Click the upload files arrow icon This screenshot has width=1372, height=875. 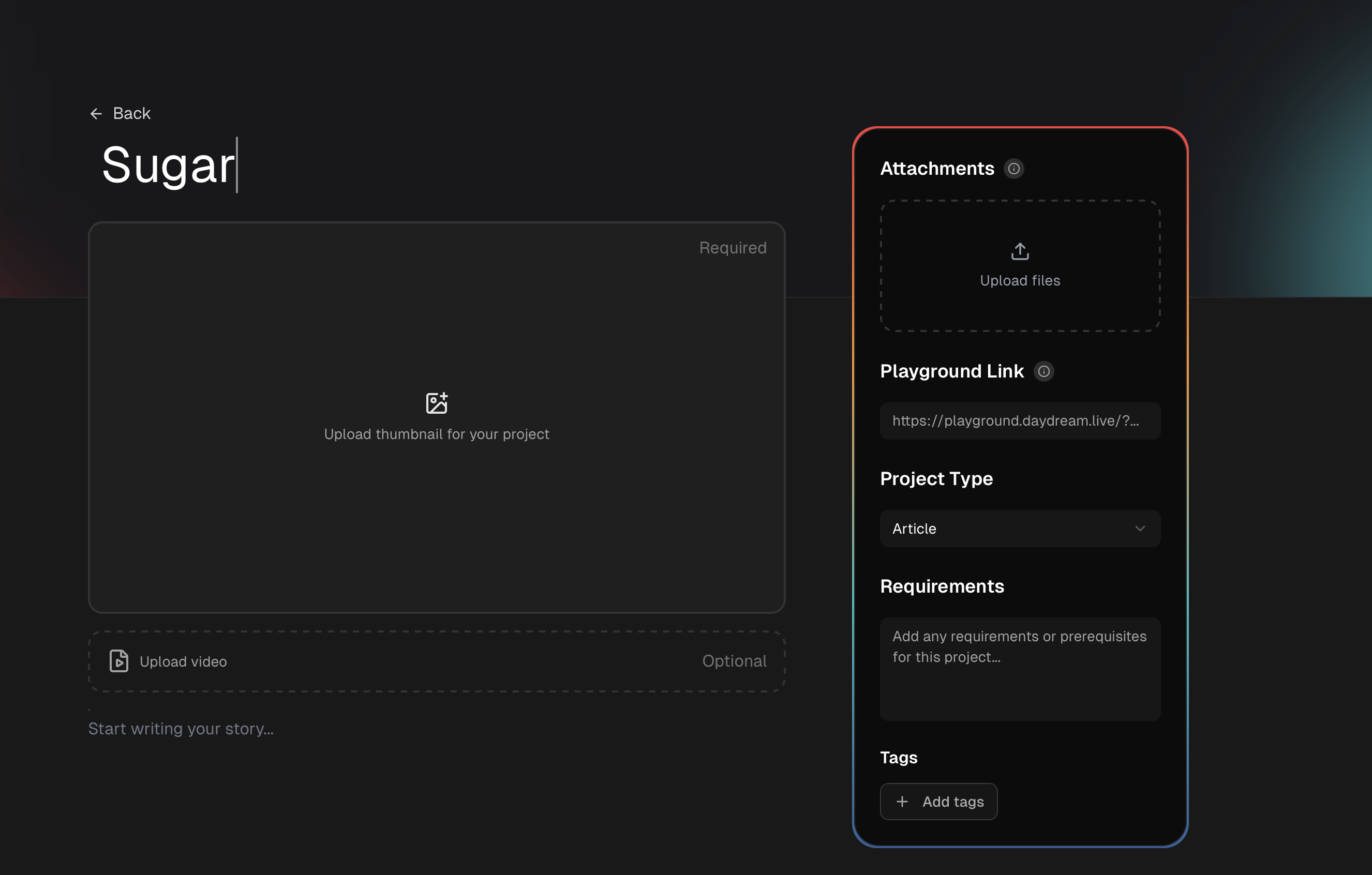click(x=1020, y=251)
